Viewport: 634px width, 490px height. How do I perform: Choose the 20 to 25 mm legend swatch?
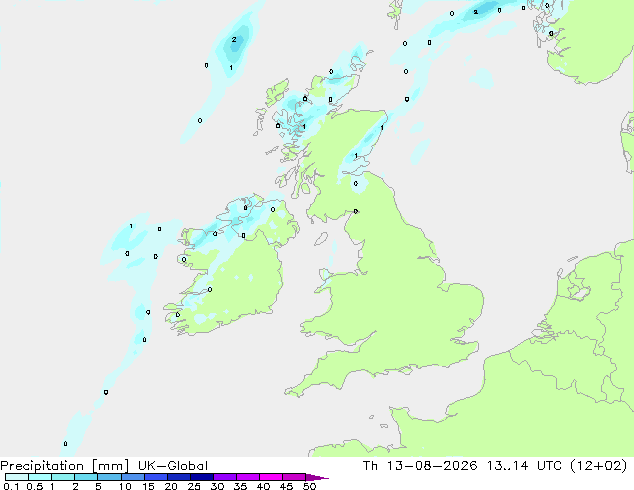click(x=179, y=477)
